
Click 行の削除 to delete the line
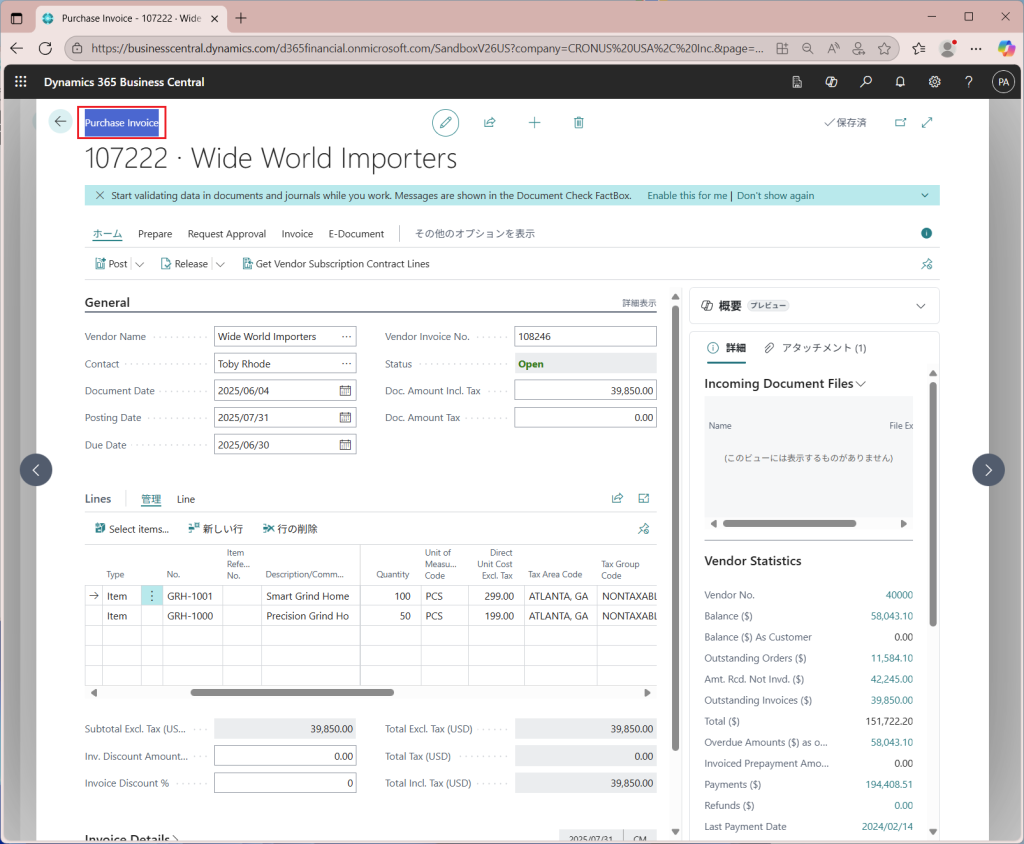click(x=290, y=528)
